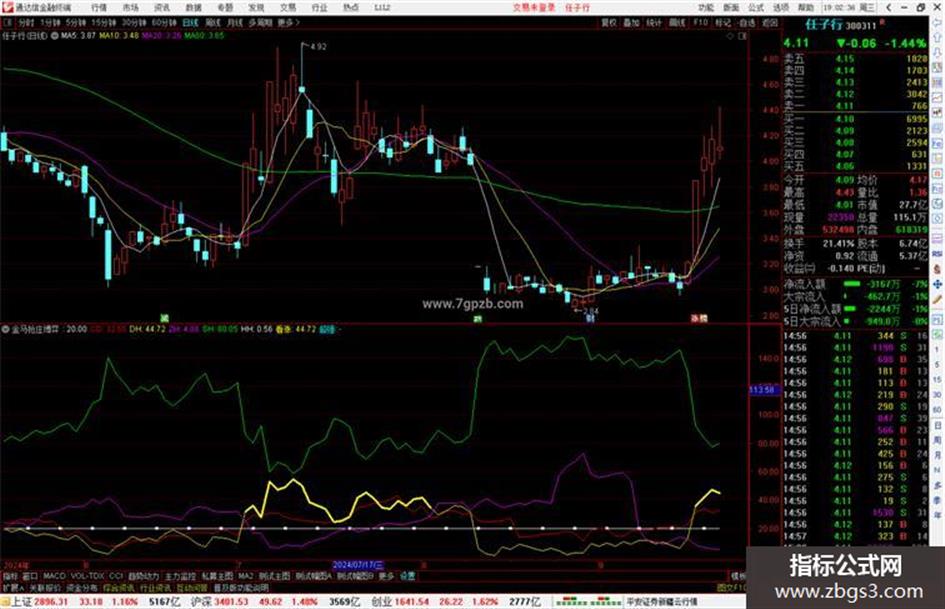This screenshot has height=609, width=945.
Task: Select the 主力监控 indicator tab
Action: (180, 576)
